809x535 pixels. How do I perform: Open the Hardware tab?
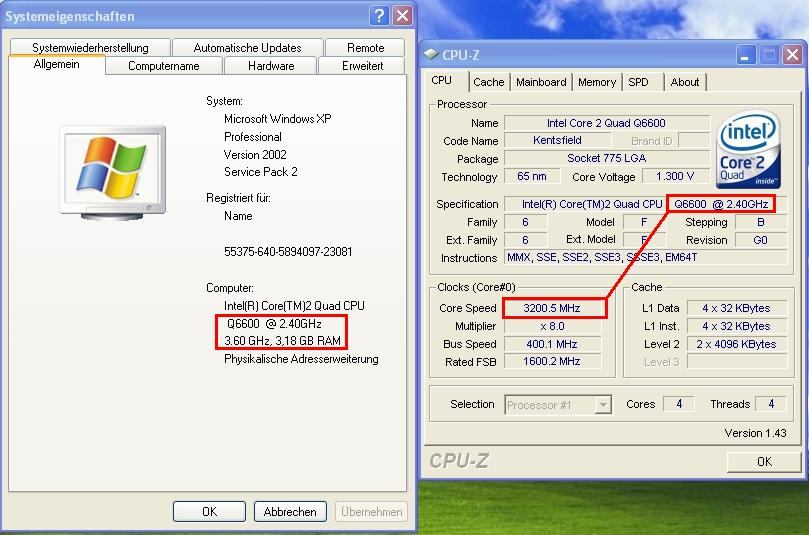coord(271,66)
